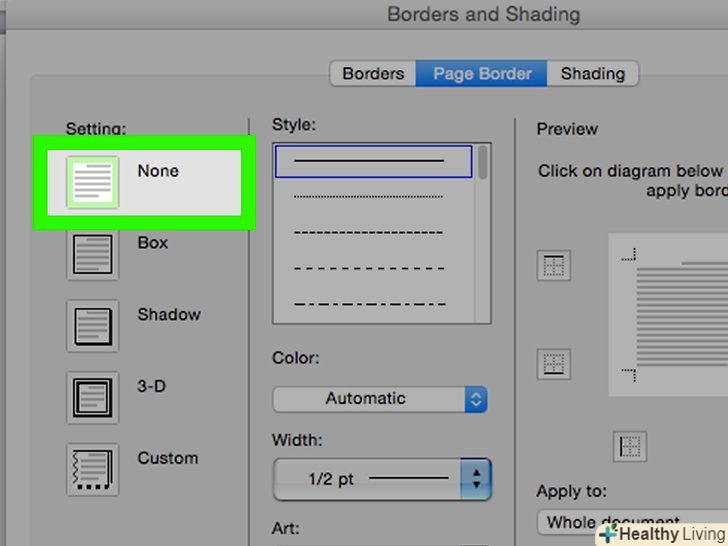Toggle the left border preview button
Image resolution: width=728 pixels, height=546 pixels.
[x=631, y=446]
